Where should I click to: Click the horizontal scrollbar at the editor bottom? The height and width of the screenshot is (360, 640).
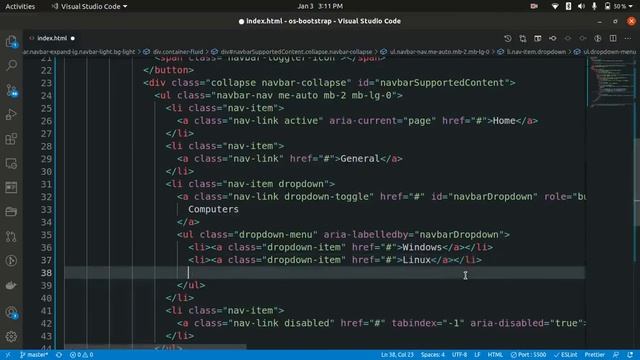tap(155, 347)
